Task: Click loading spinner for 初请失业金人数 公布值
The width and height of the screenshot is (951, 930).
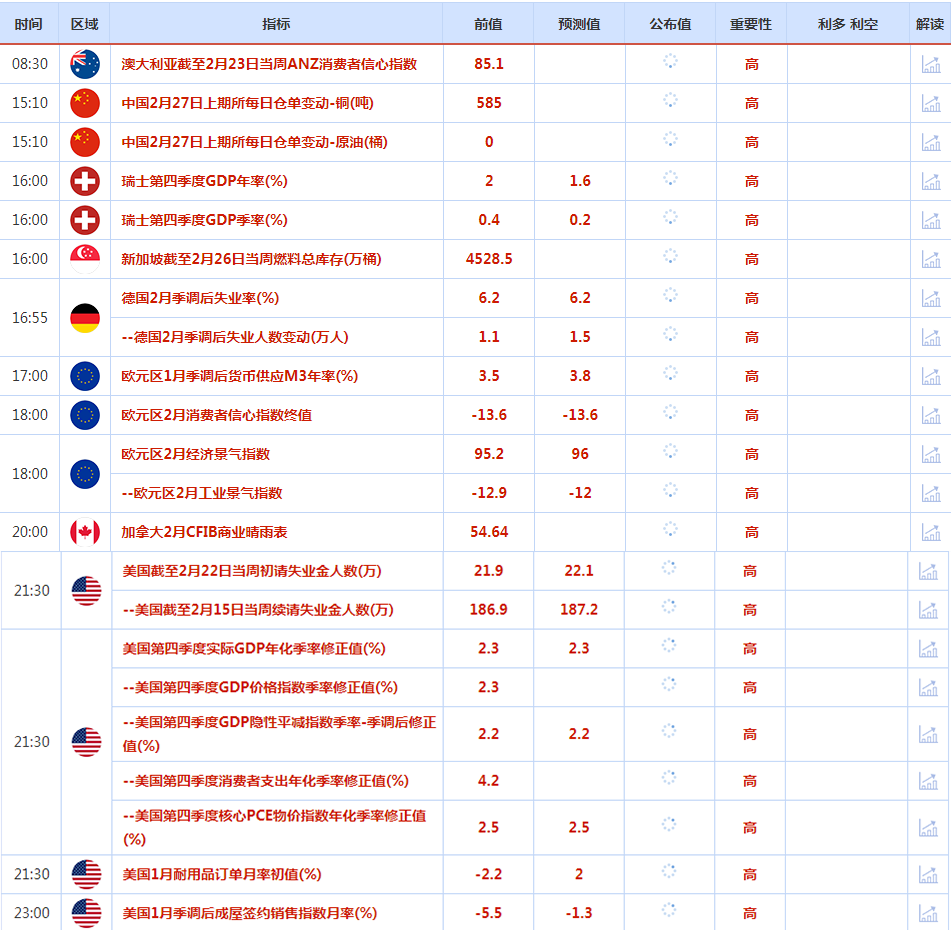Action: click(669, 568)
